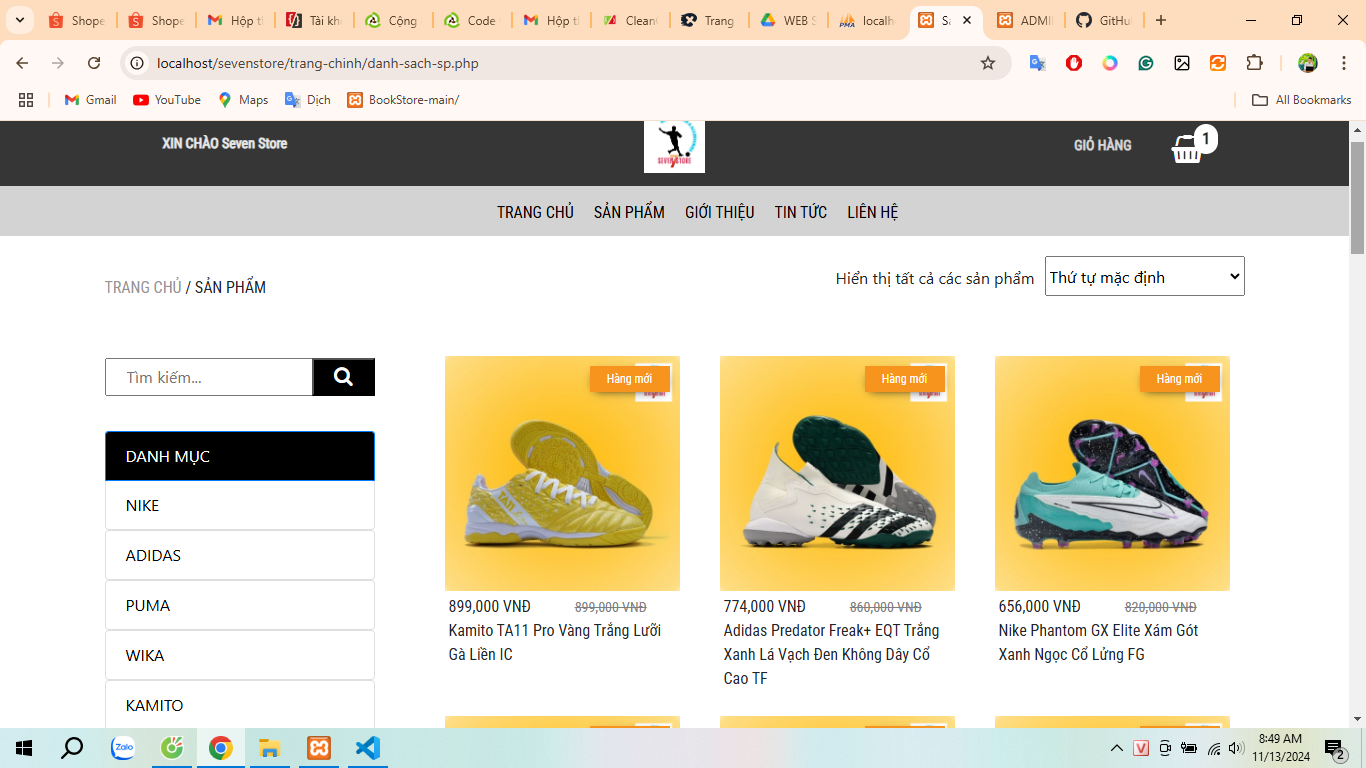
Task: Open the All Bookmarks folder
Action: tap(1302, 100)
